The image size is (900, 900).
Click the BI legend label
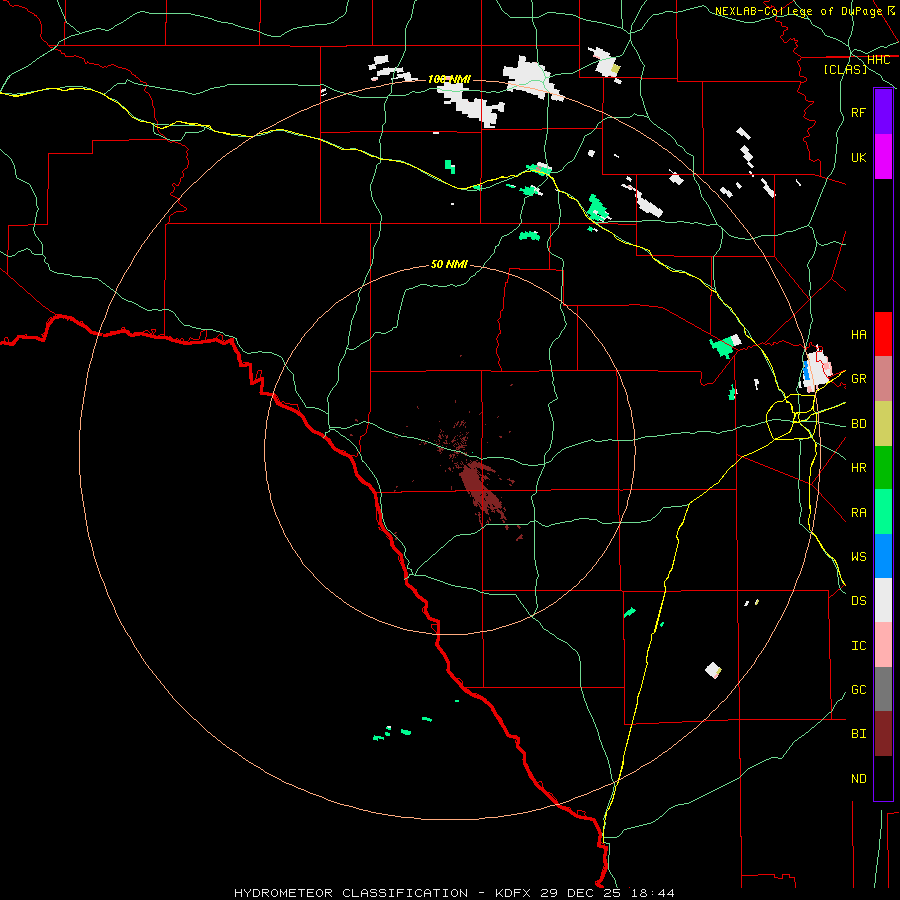(x=858, y=734)
